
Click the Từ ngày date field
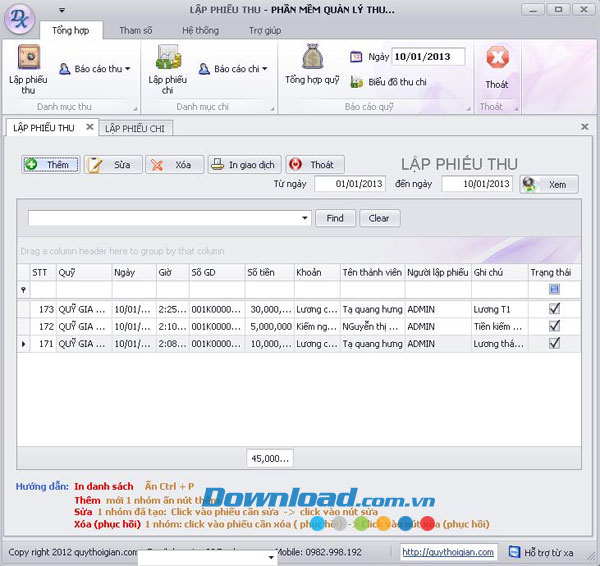(349, 184)
